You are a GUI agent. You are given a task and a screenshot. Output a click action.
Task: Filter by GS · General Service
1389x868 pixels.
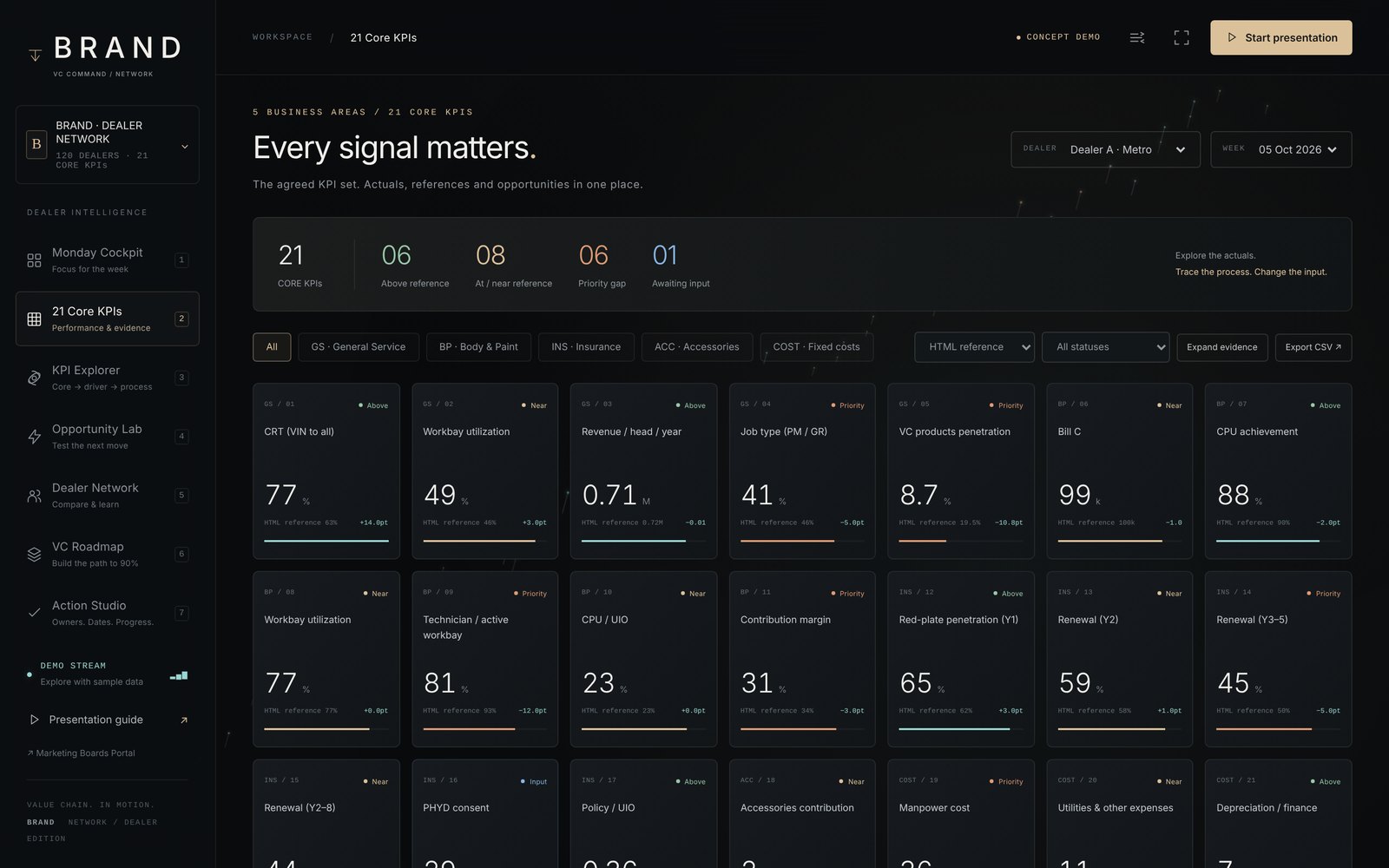point(359,347)
